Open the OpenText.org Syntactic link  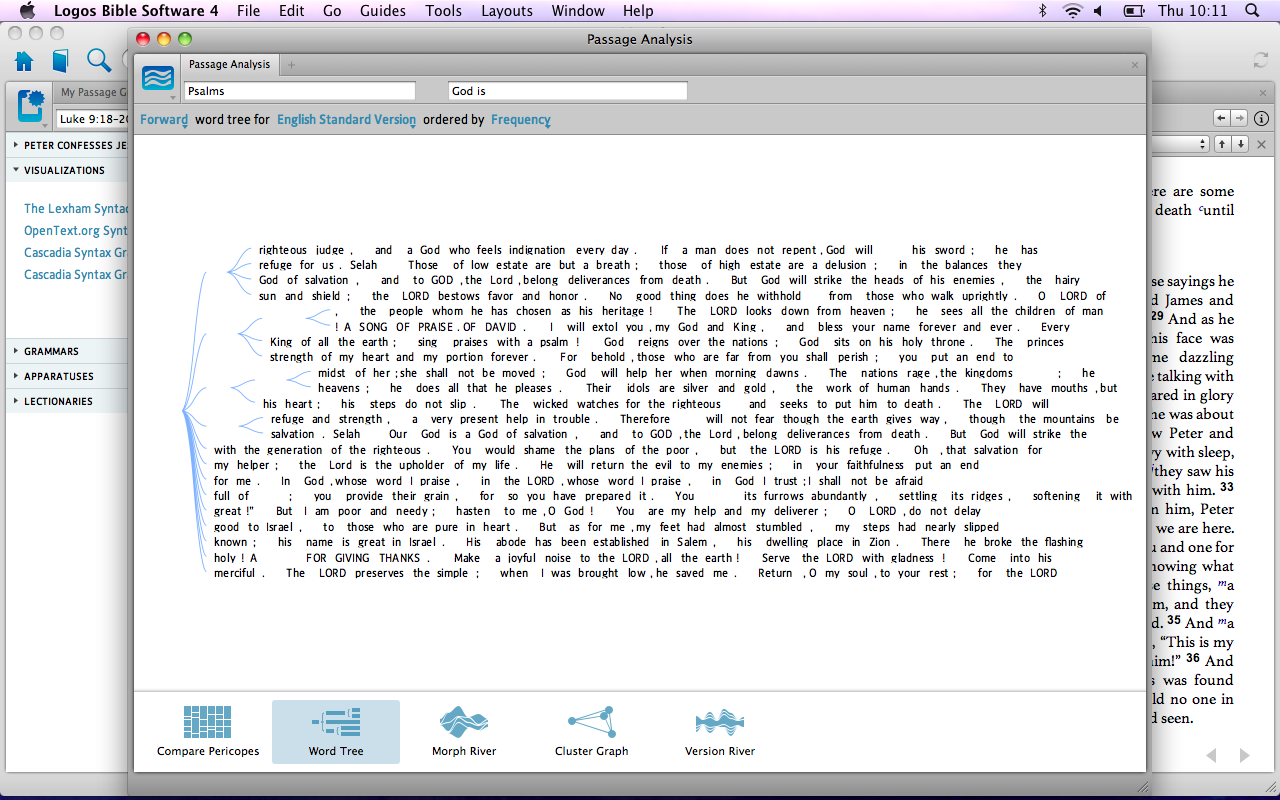click(76, 231)
